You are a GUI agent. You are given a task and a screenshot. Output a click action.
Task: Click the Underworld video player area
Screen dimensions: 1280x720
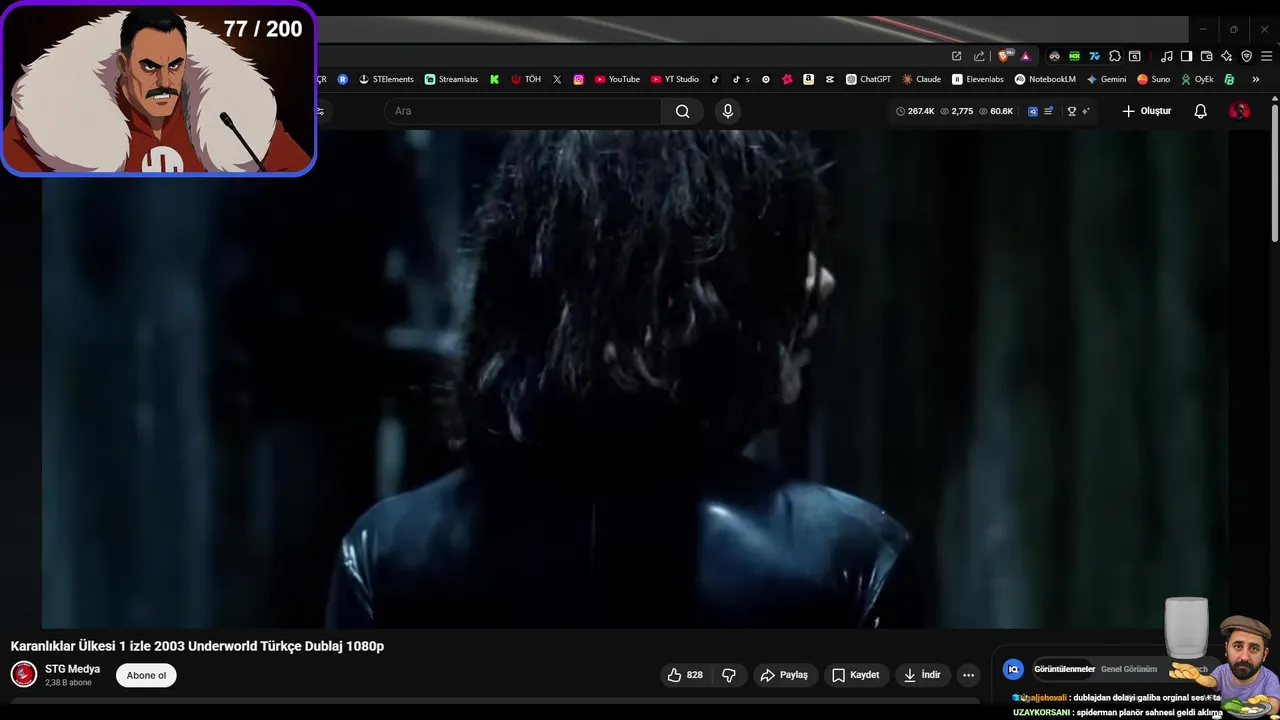pyautogui.click(x=635, y=378)
